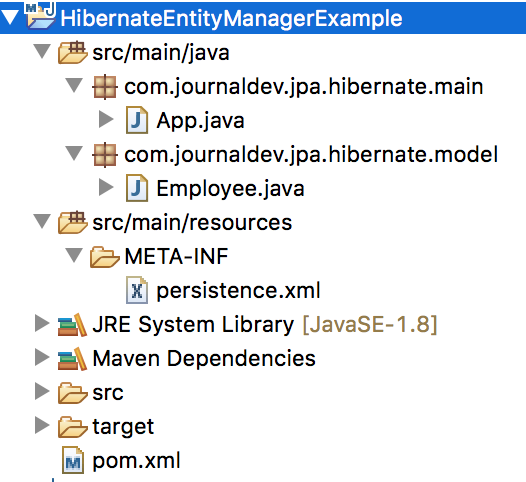The width and height of the screenshot is (526, 482).
Task: Expand the Maven Dependencies node
Action: (42, 357)
